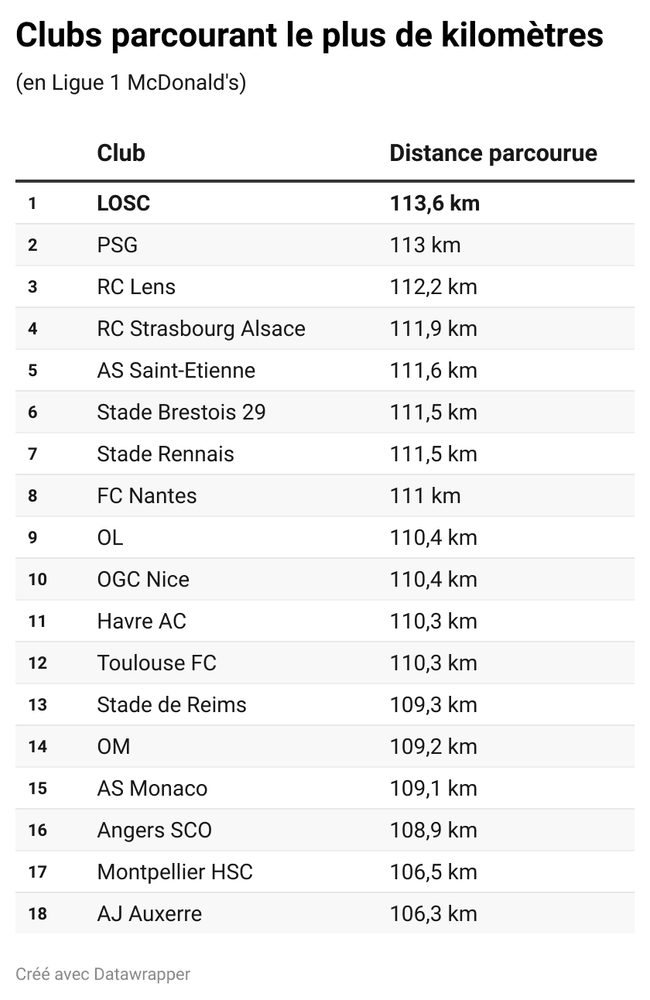
Task: Select the LOSC club row
Action: pos(123,203)
